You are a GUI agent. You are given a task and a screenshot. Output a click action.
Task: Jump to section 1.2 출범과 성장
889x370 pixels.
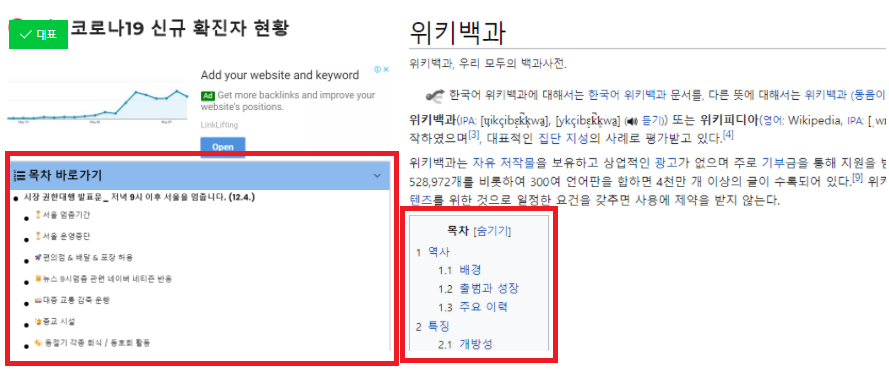click(x=489, y=288)
